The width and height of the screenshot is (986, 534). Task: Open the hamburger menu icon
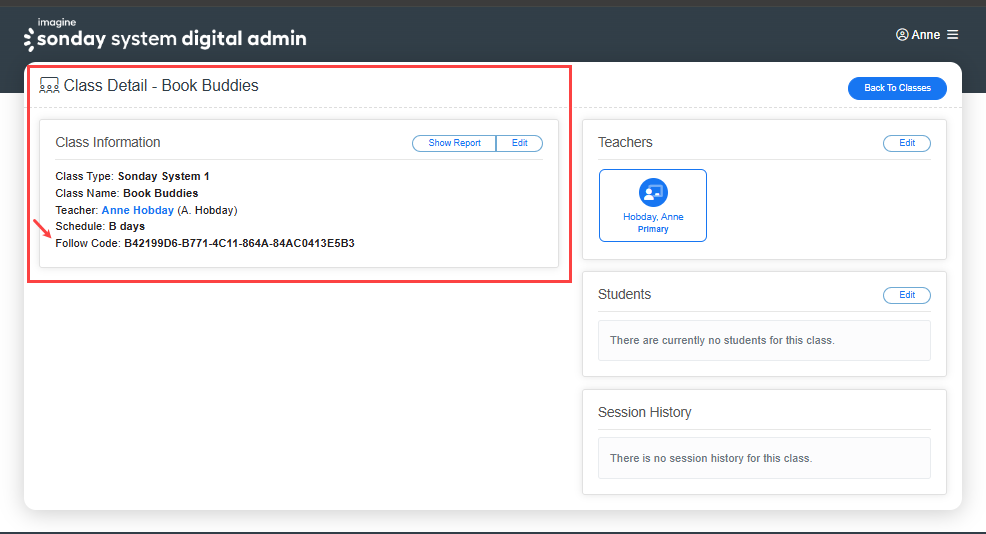[x=953, y=35]
